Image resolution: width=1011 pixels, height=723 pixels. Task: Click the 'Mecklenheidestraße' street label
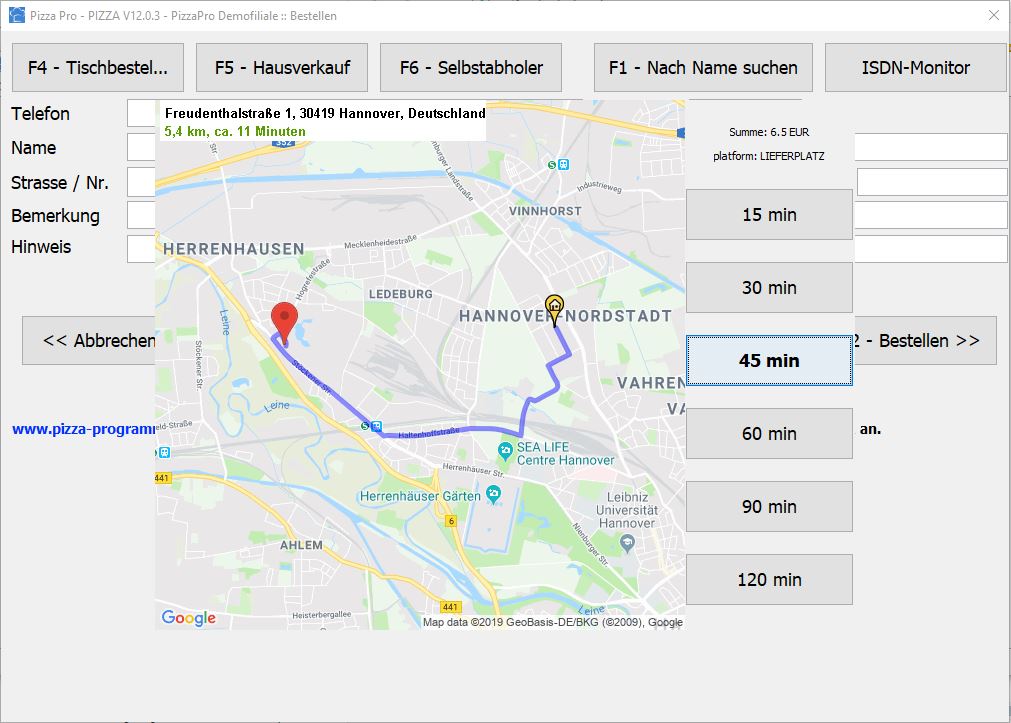pyautogui.click(x=380, y=241)
